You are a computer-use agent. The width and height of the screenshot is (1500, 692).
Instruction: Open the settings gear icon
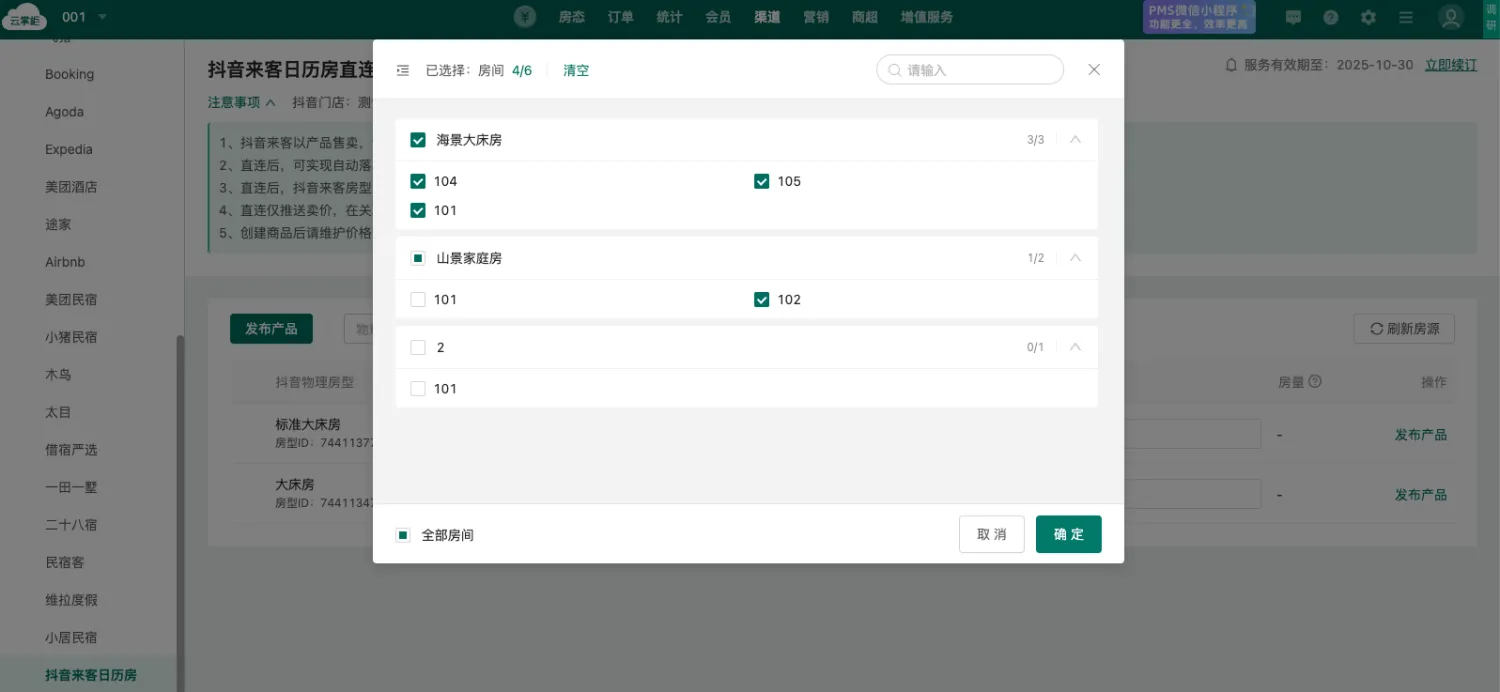(1369, 17)
